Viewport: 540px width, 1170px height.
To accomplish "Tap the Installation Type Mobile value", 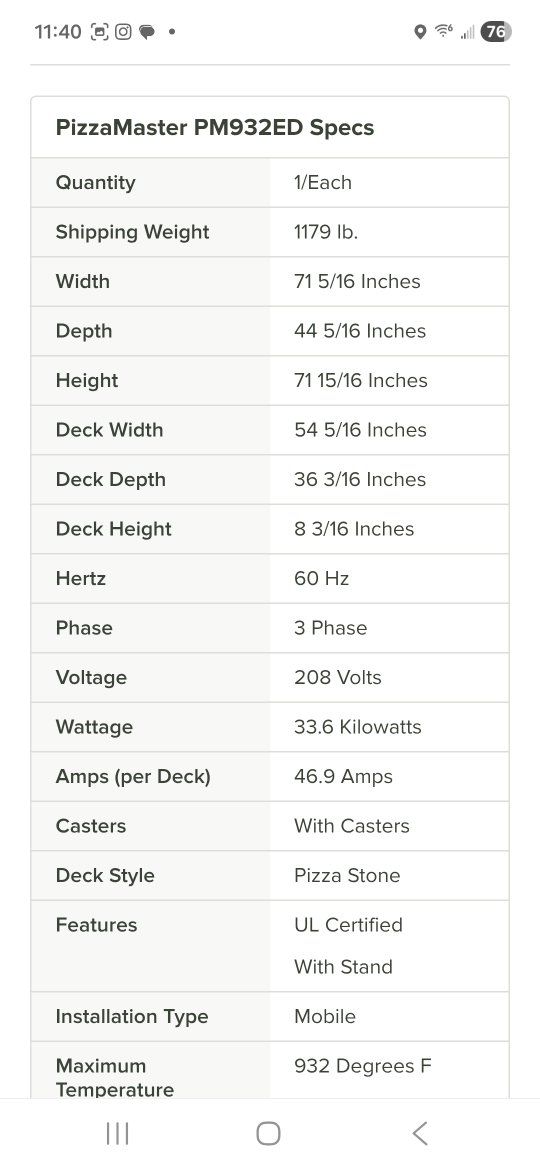I will point(325,1016).
